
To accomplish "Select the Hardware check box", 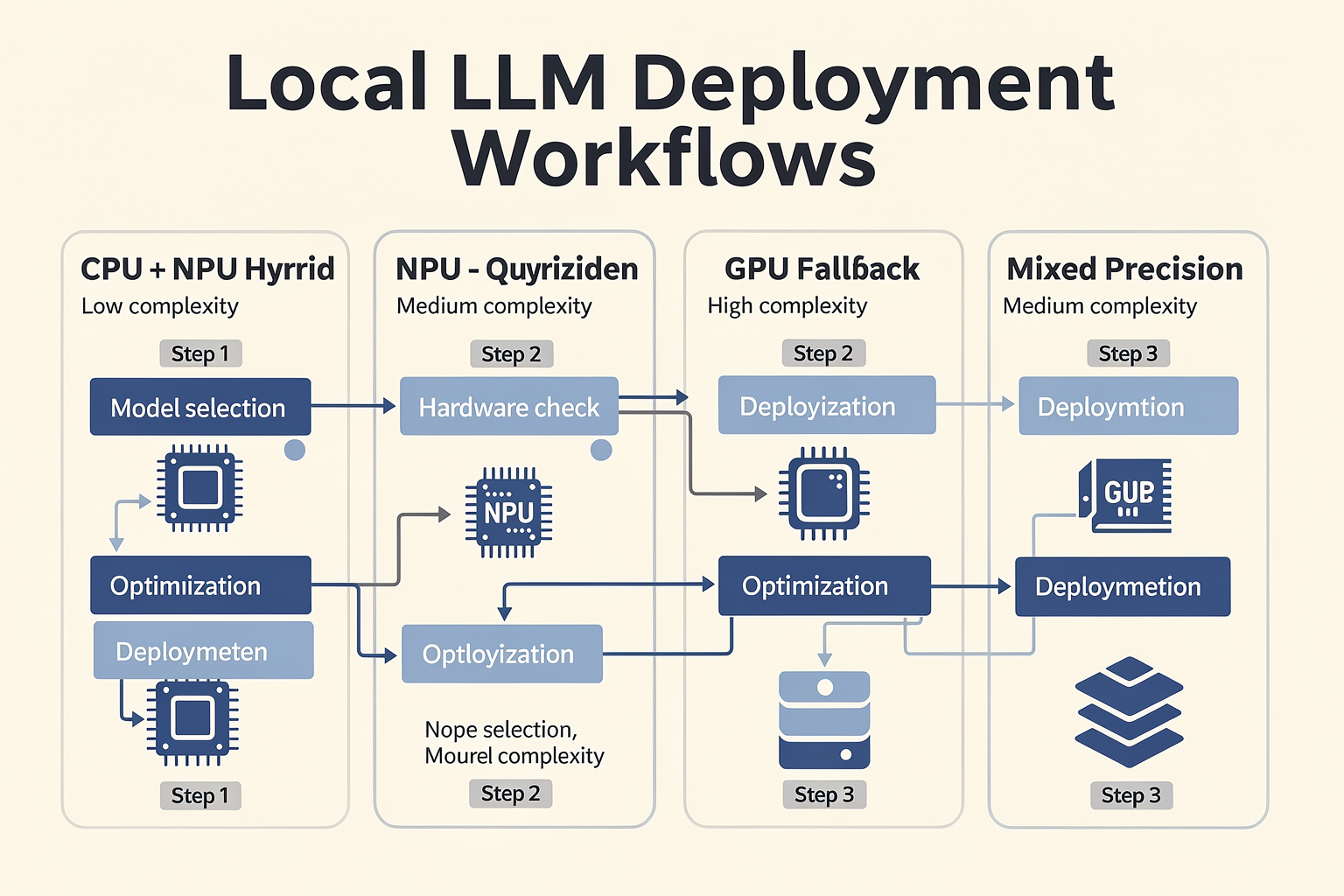I will [x=509, y=407].
